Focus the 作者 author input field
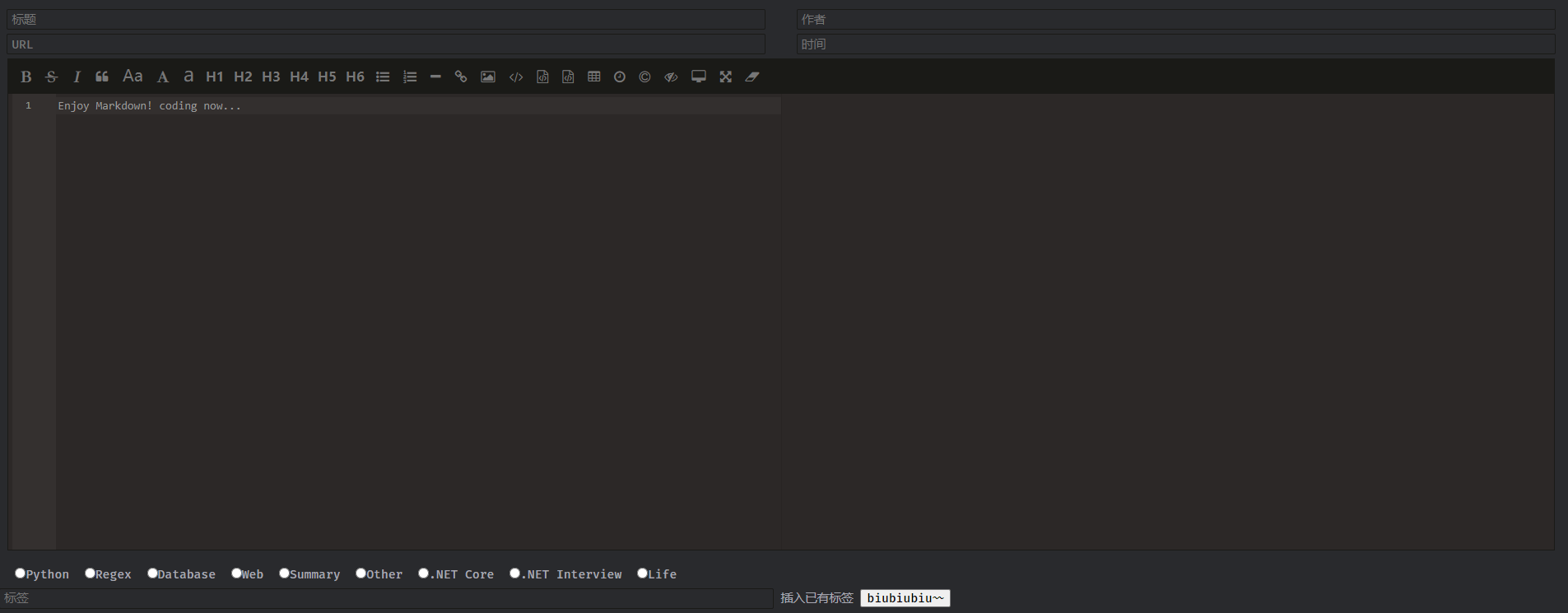The height and width of the screenshot is (613, 1568). [1175, 19]
